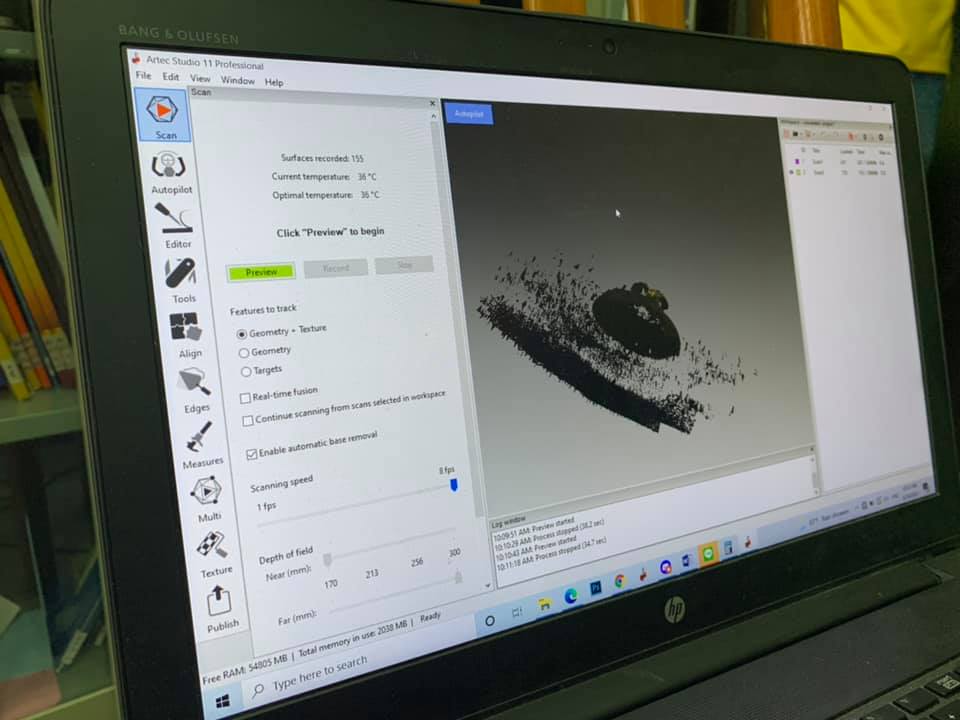Screen dimensions: 960x720
Task: Select the Targets tracking radio button
Action: [x=246, y=372]
